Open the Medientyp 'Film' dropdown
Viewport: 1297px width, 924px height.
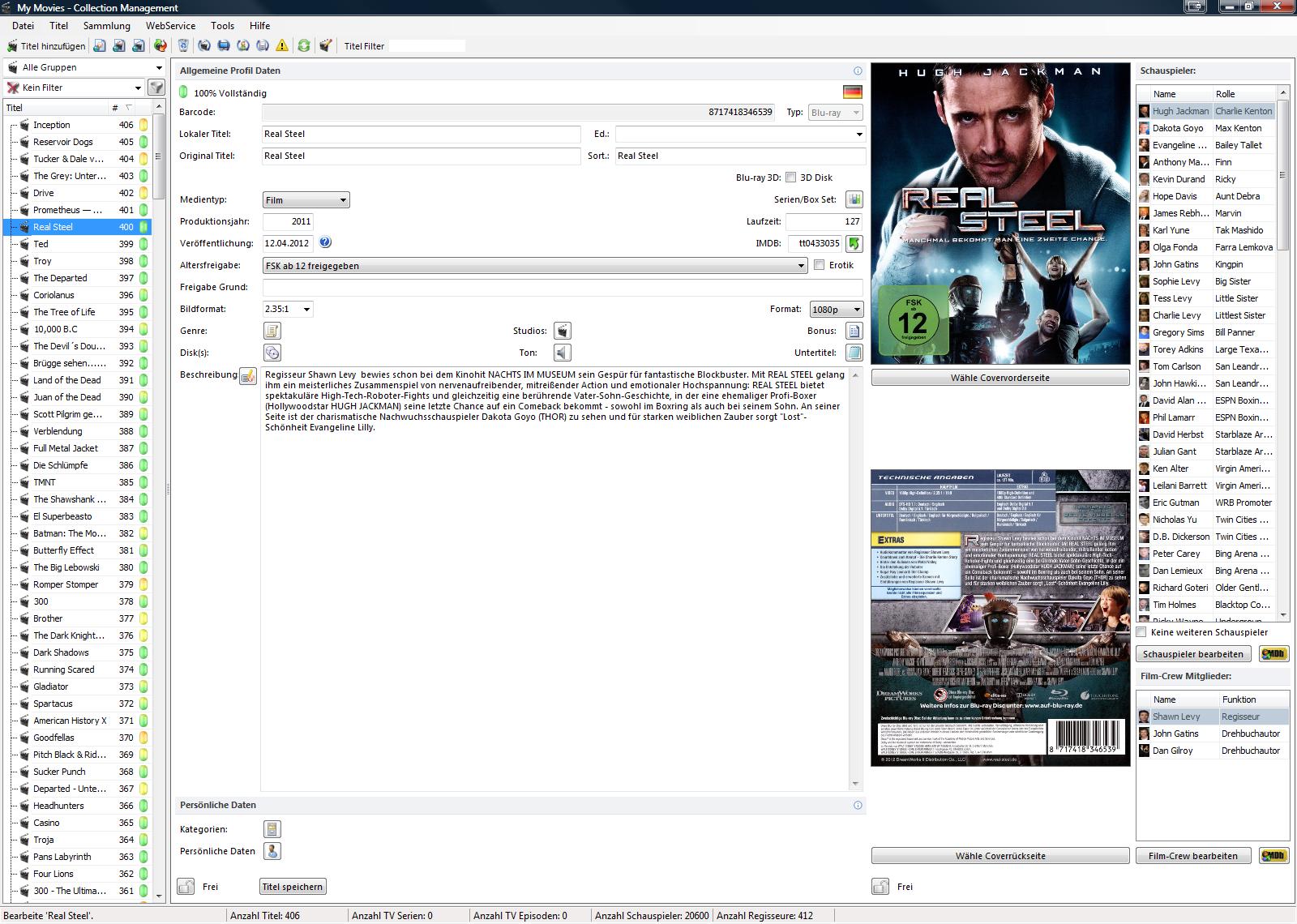[x=306, y=200]
